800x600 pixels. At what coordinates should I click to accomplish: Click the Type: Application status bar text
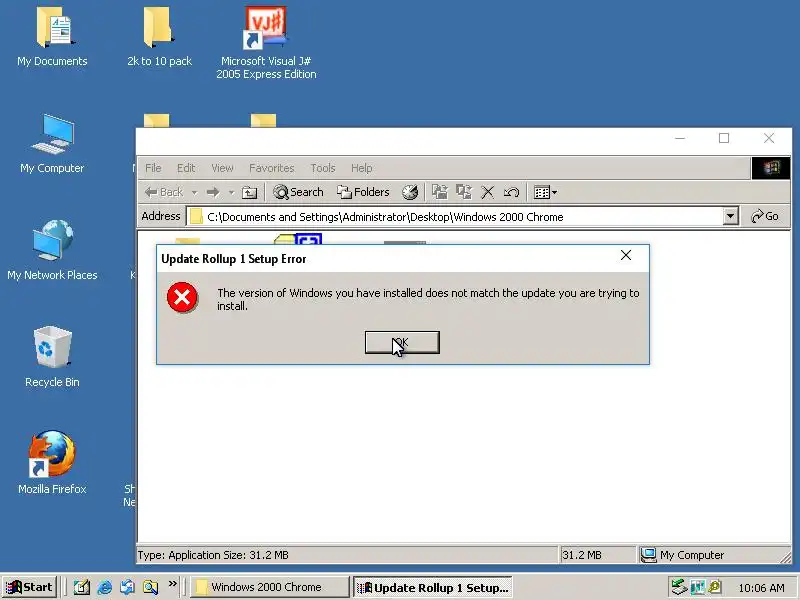(213, 555)
